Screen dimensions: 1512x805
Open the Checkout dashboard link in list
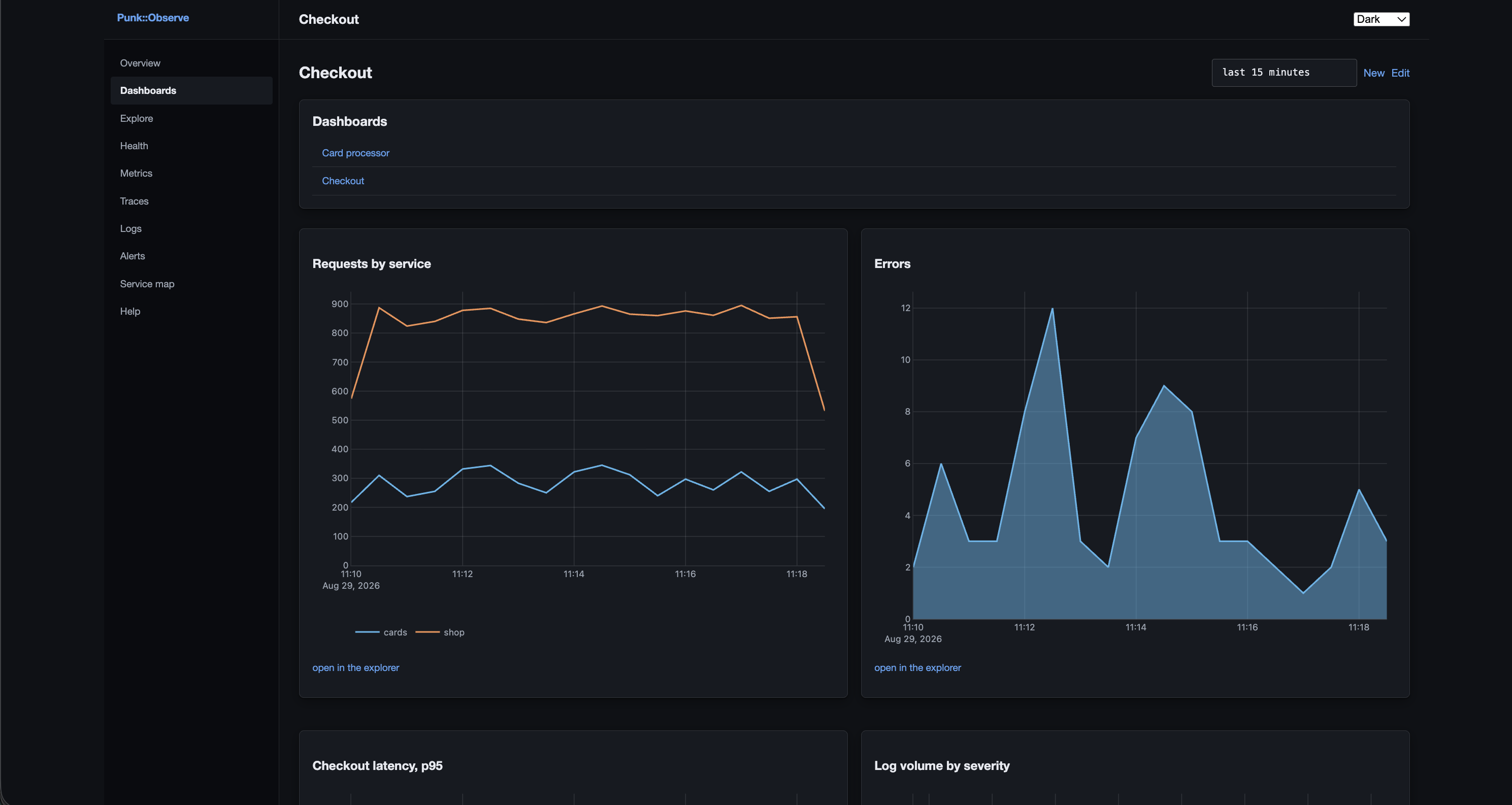pyautogui.click(x=343, y=181)
